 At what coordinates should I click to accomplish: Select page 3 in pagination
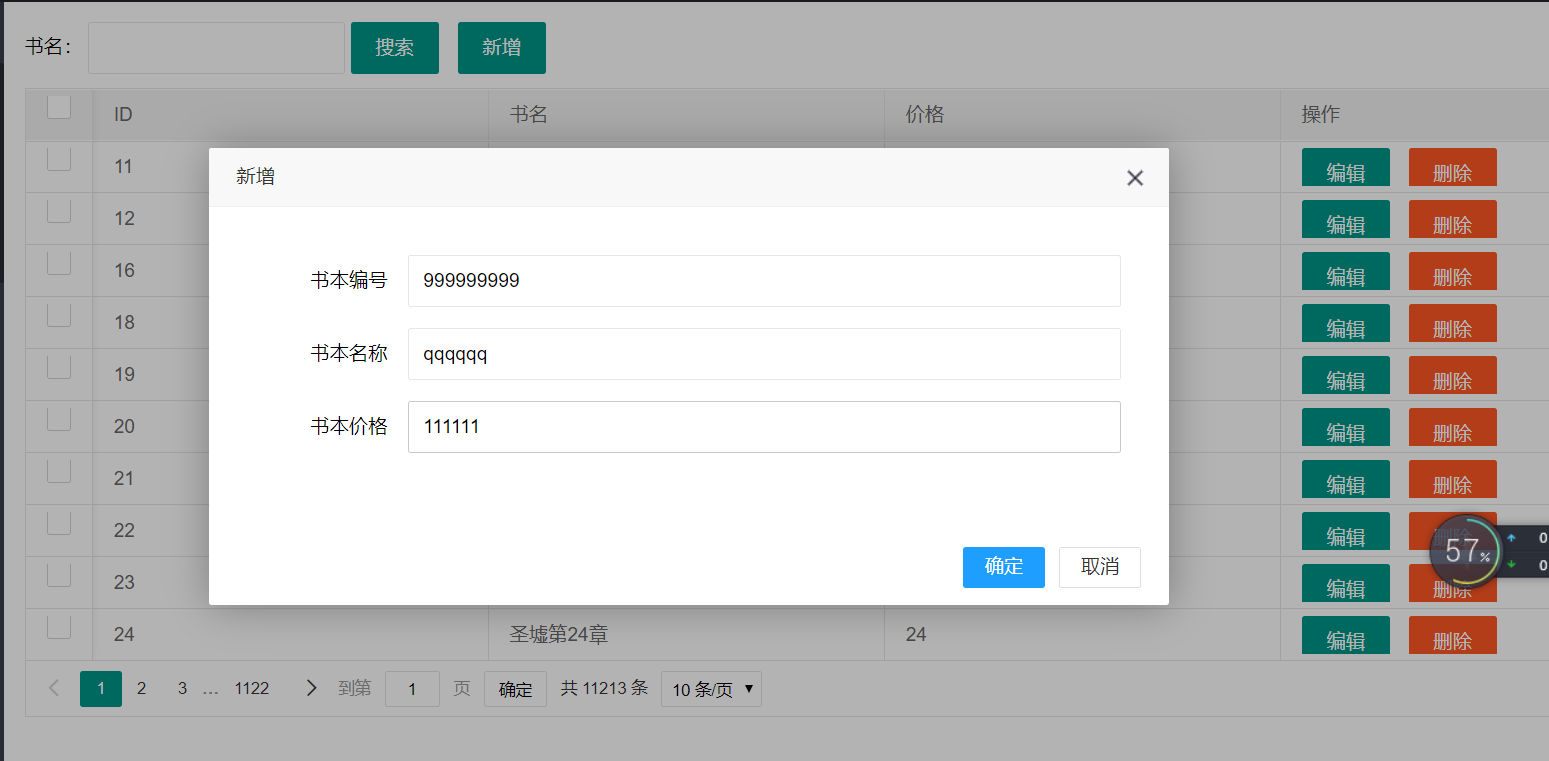tap(182, 689)
